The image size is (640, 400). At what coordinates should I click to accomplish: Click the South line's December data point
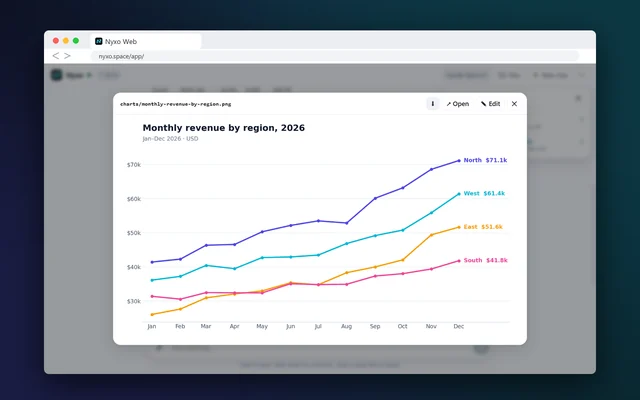tap(459, 261)
